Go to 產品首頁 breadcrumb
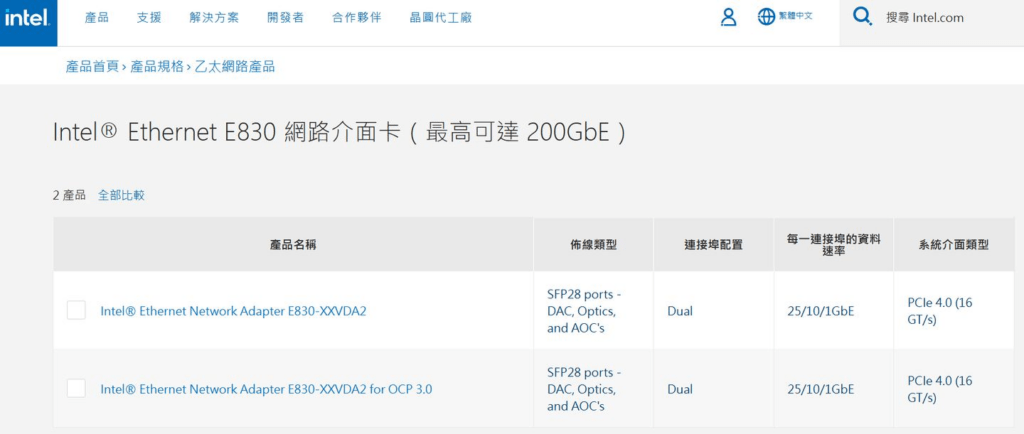 coord(92,66)
